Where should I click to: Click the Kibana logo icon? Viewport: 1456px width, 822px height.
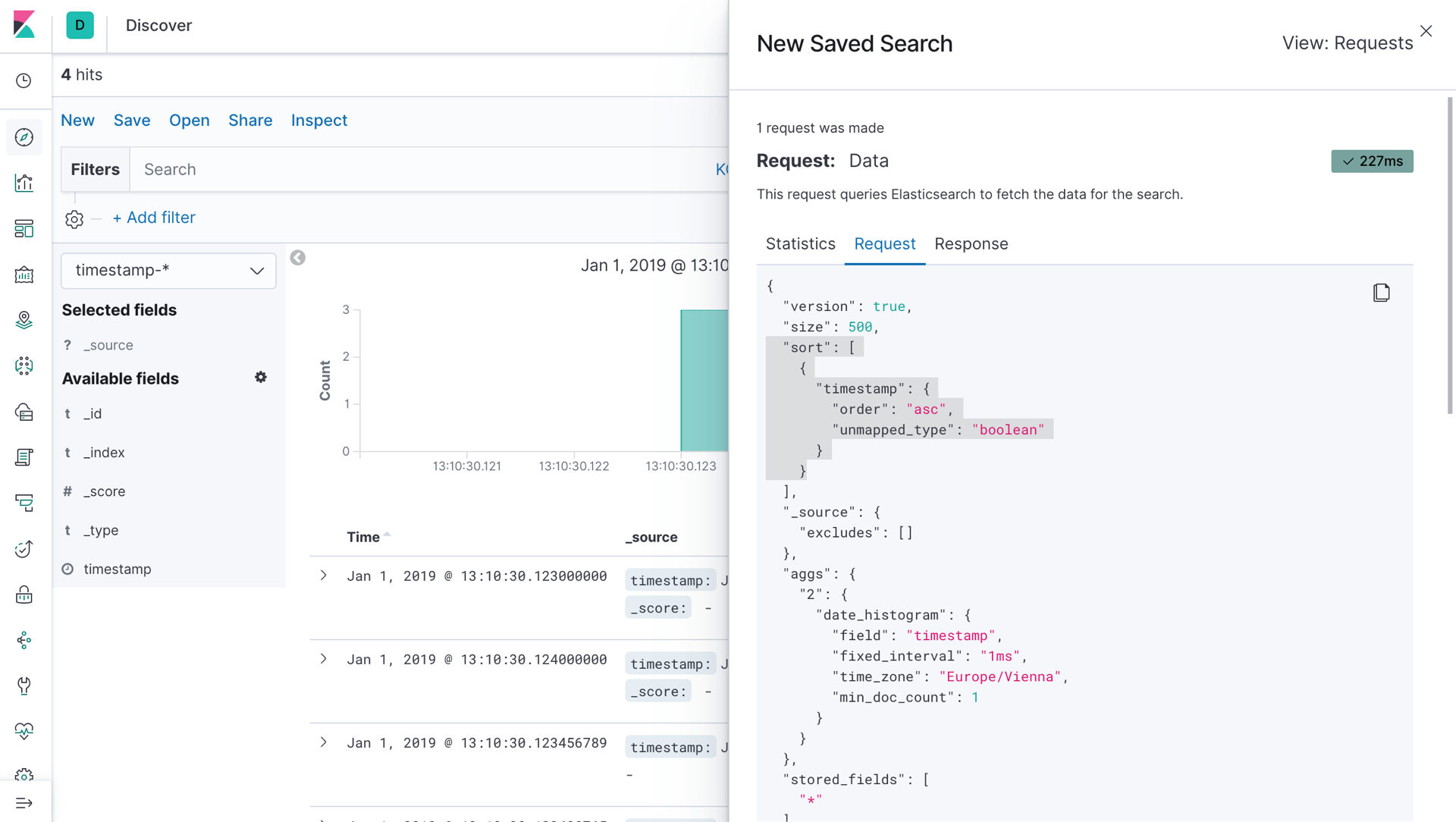click(x=24, y=25)
